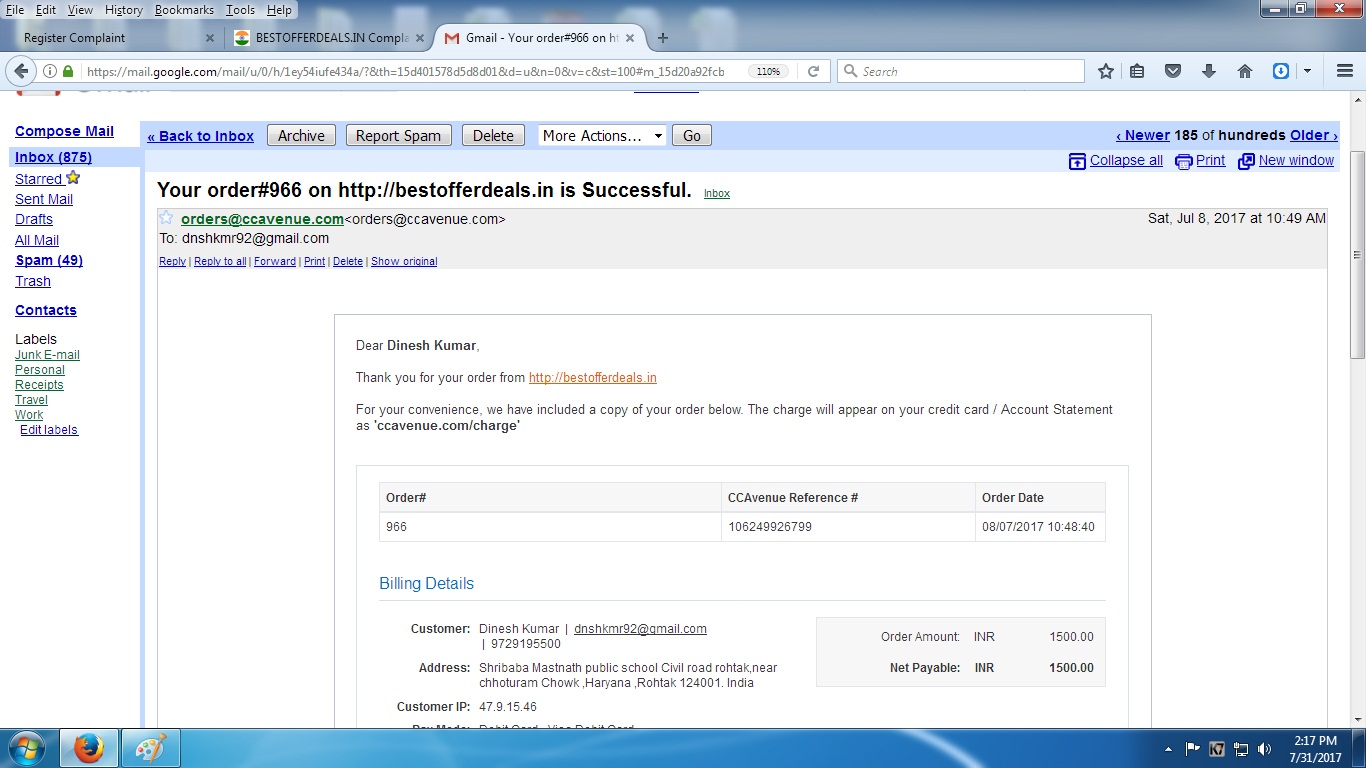This screenshot has height=768, width=1366.
Task: Click the blue download add-on icon
Action: [x=1281, y=71]
